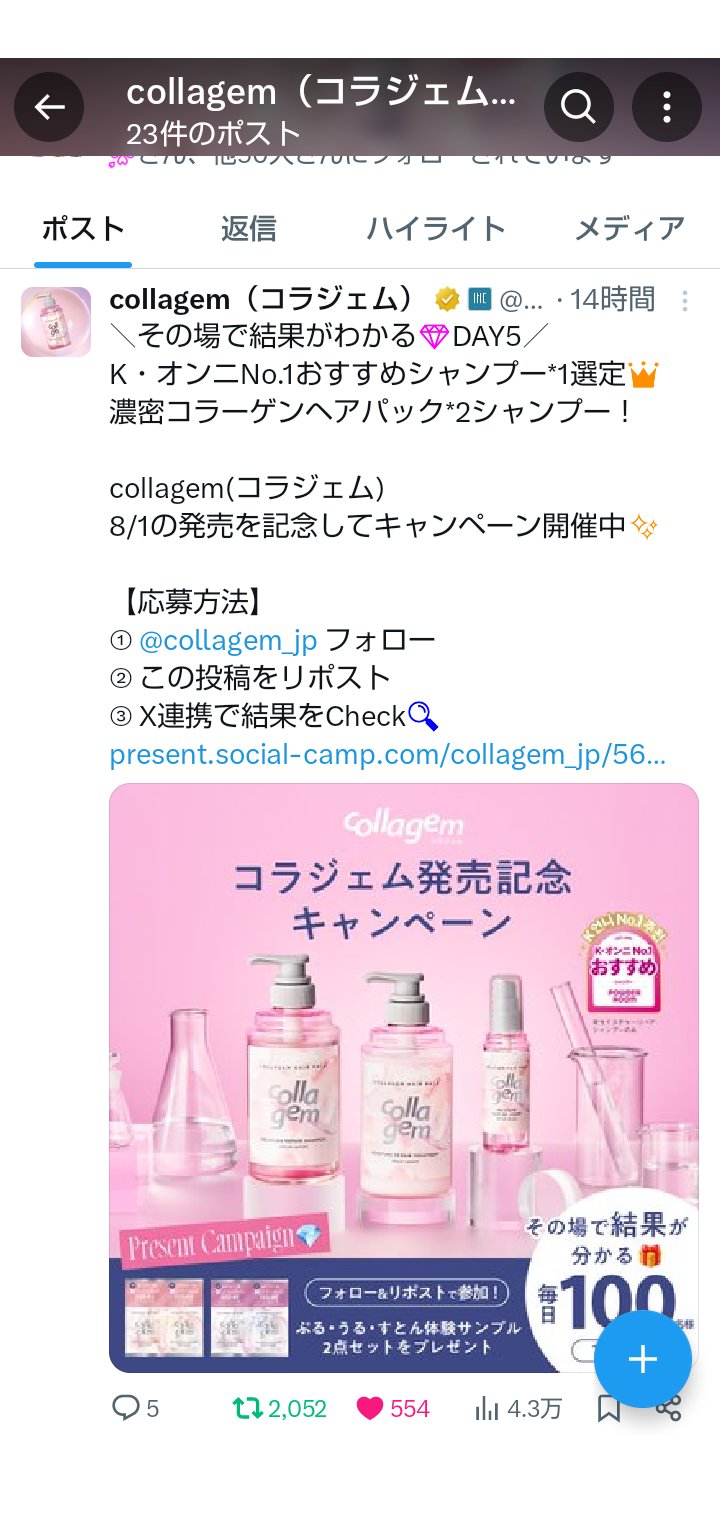Image resolution: width=720 pixels, height=1520 pixels.
Task: Open the collagem profile avatar
Action: point(56,322)
